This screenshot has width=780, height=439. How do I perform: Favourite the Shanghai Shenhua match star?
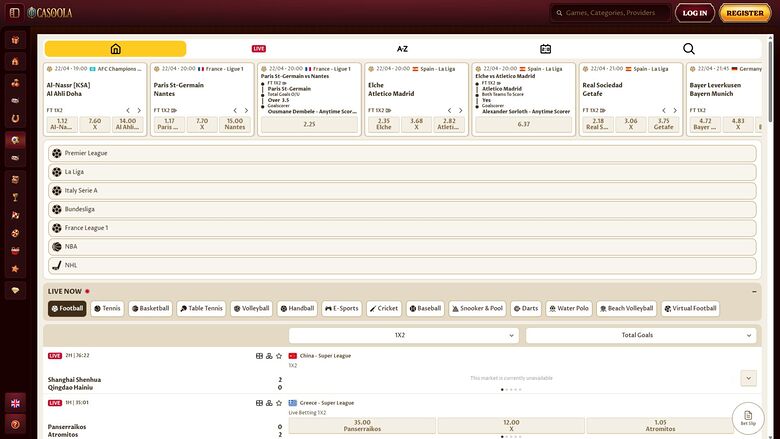point(279,356)
